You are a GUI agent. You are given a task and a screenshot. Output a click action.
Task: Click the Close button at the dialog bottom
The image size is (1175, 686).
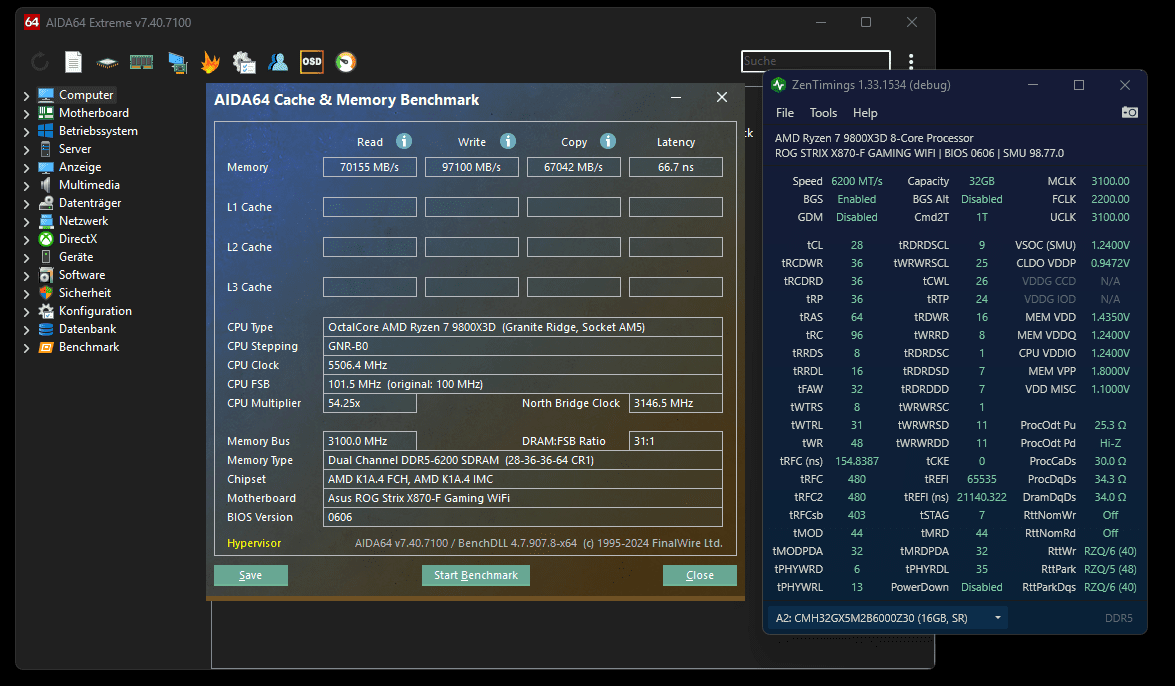(x=700, y=575)
